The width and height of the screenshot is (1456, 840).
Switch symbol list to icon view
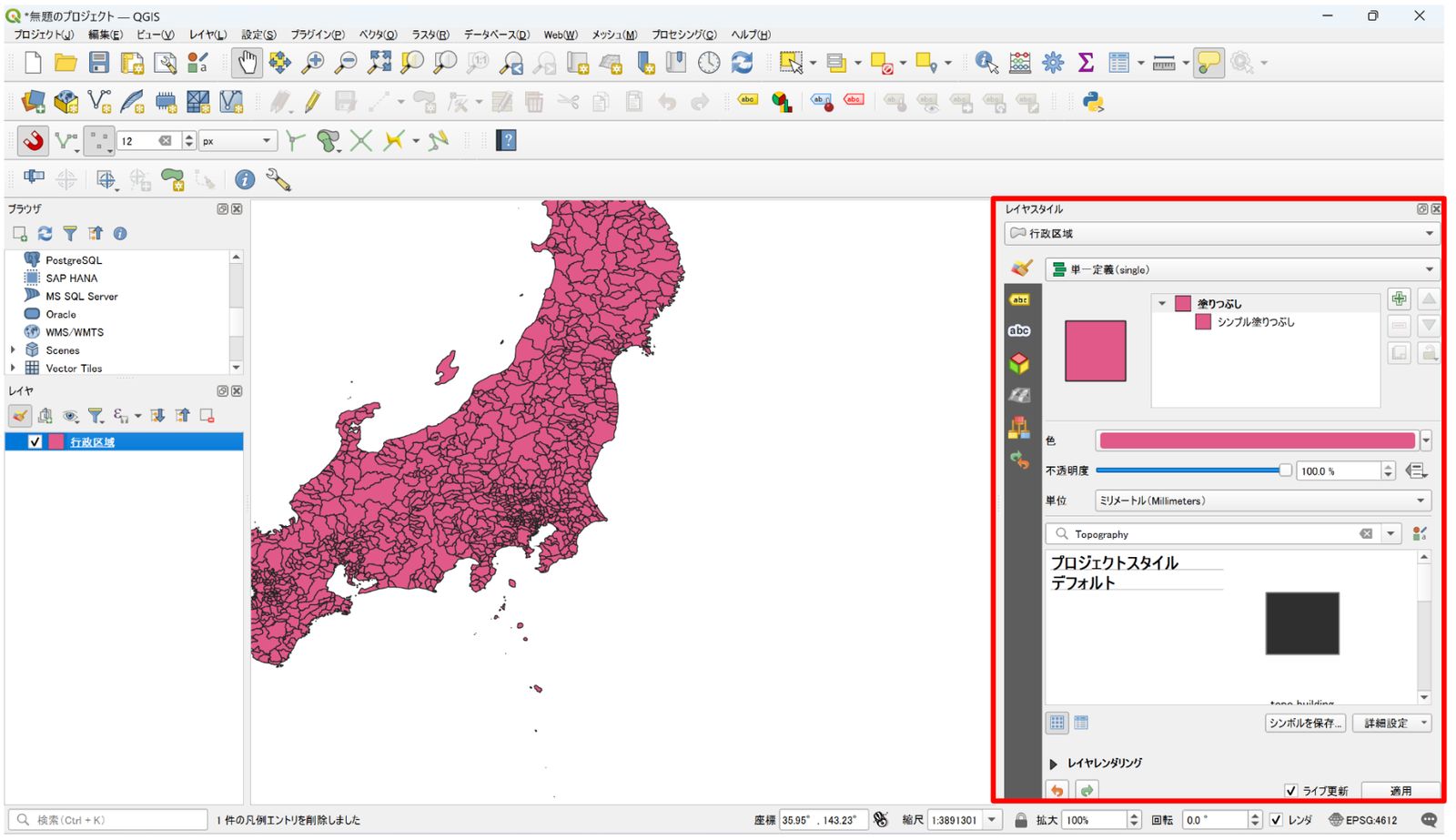pyautogui.click(x=1057, y=723)
